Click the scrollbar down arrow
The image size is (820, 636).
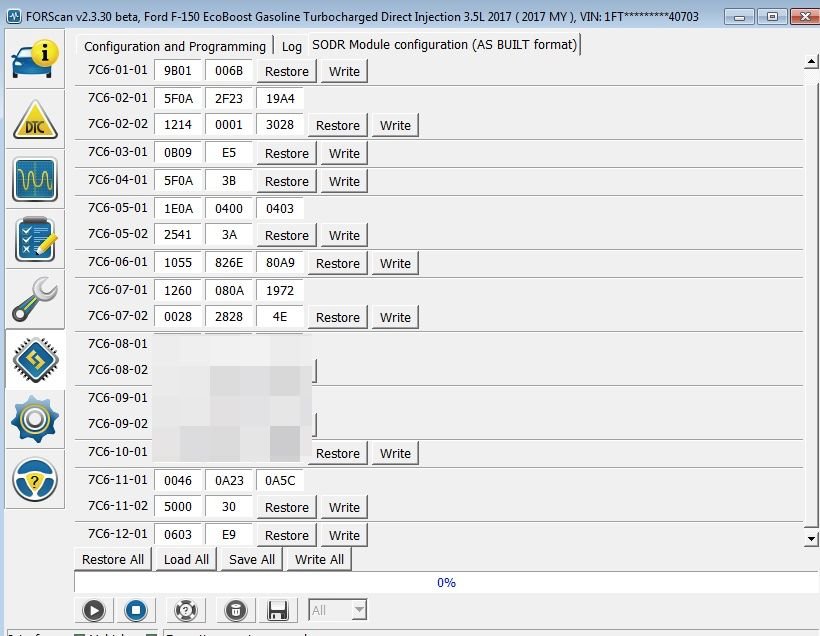tap(811, 539)
